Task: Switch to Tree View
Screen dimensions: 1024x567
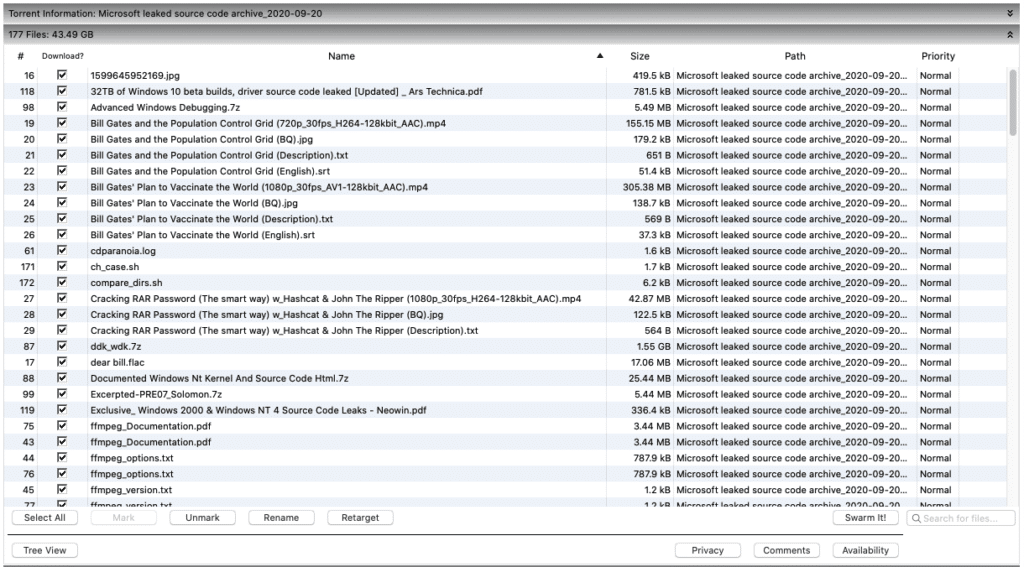Action: click(45, 550)
